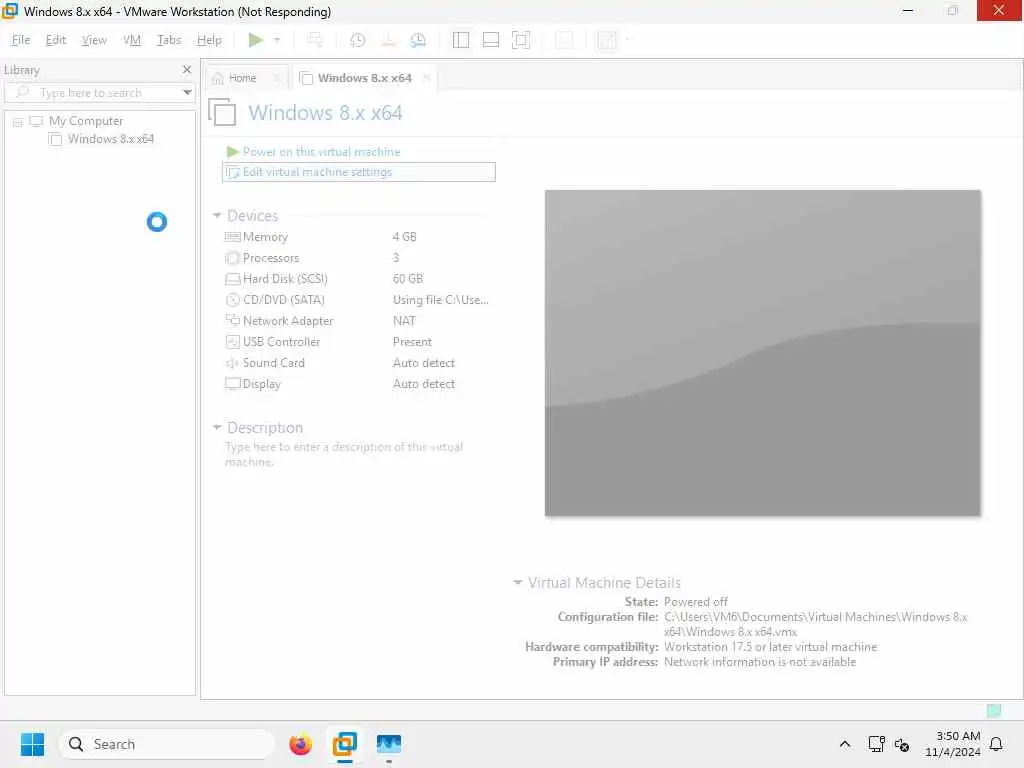Select My Computer in Library
This screenshot has width=1024, height=768.
point(86,121)
